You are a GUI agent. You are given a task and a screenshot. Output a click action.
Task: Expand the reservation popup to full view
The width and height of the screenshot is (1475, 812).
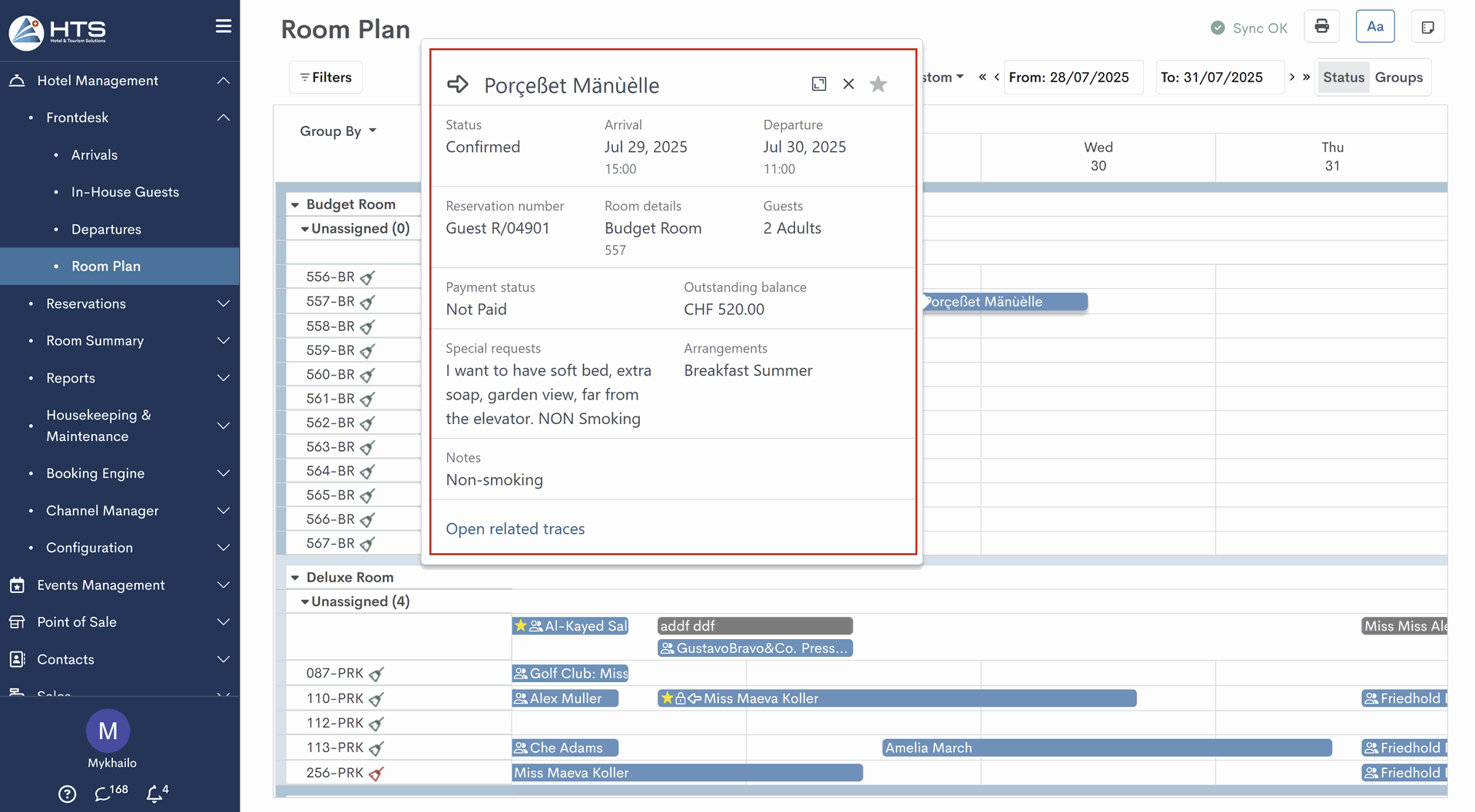pyautogui.click(x=819, y=85)
